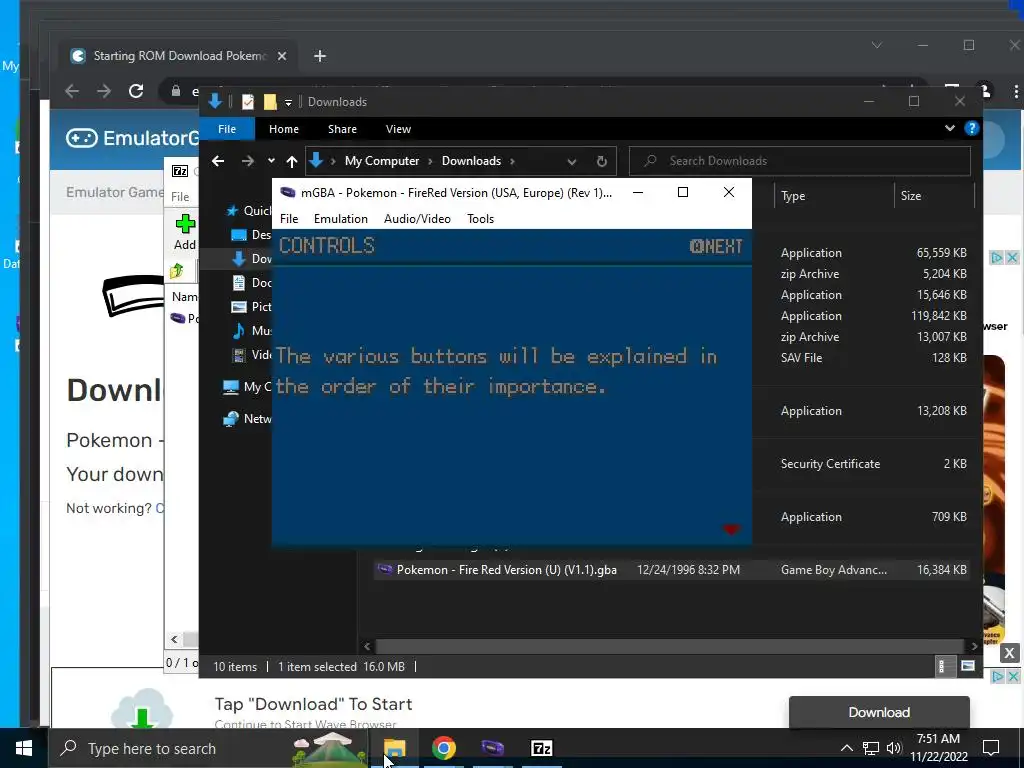Click the 7-Zip up folder icon

177,270
